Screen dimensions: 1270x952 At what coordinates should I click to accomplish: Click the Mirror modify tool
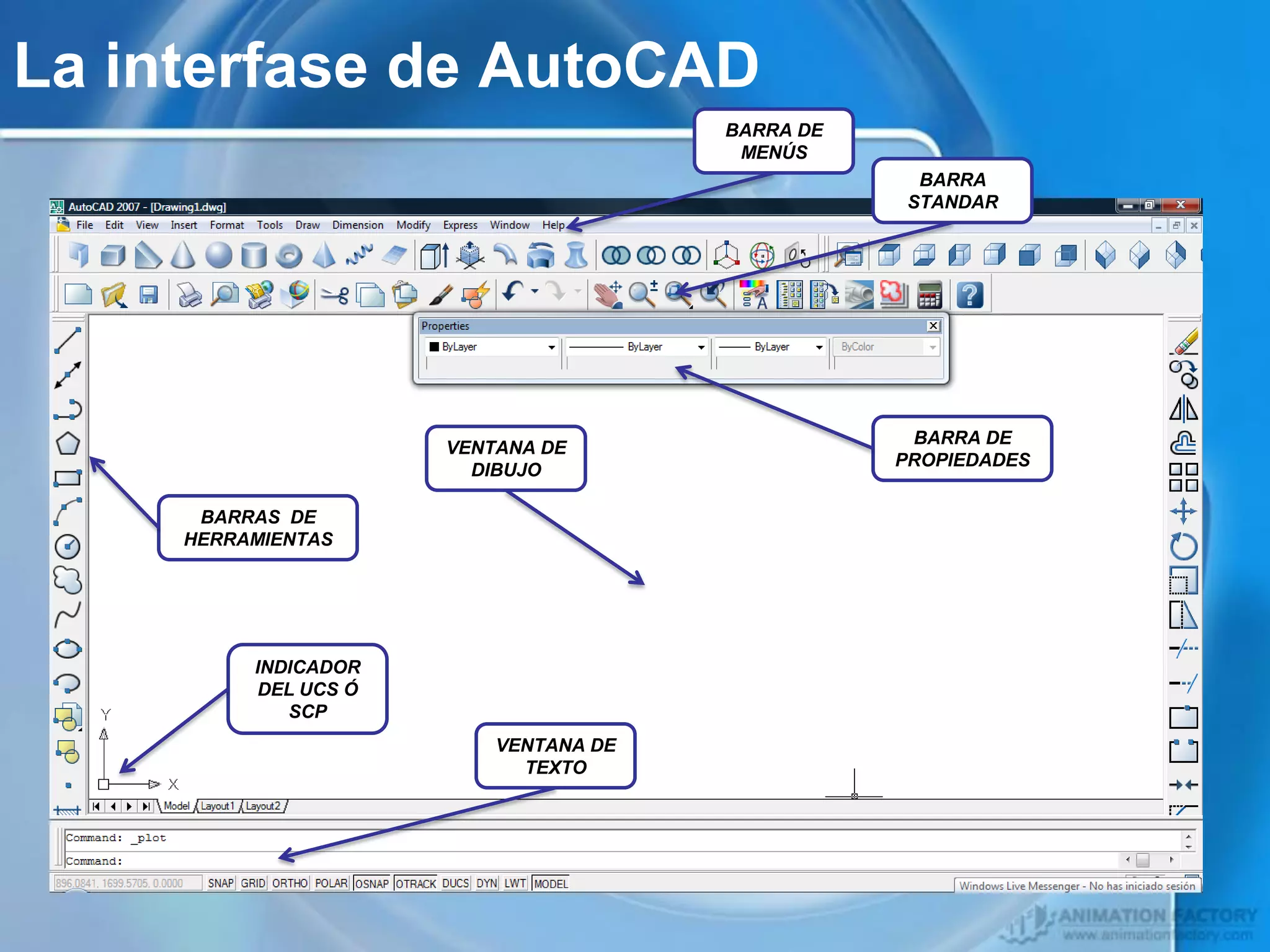pos(1183,409)
